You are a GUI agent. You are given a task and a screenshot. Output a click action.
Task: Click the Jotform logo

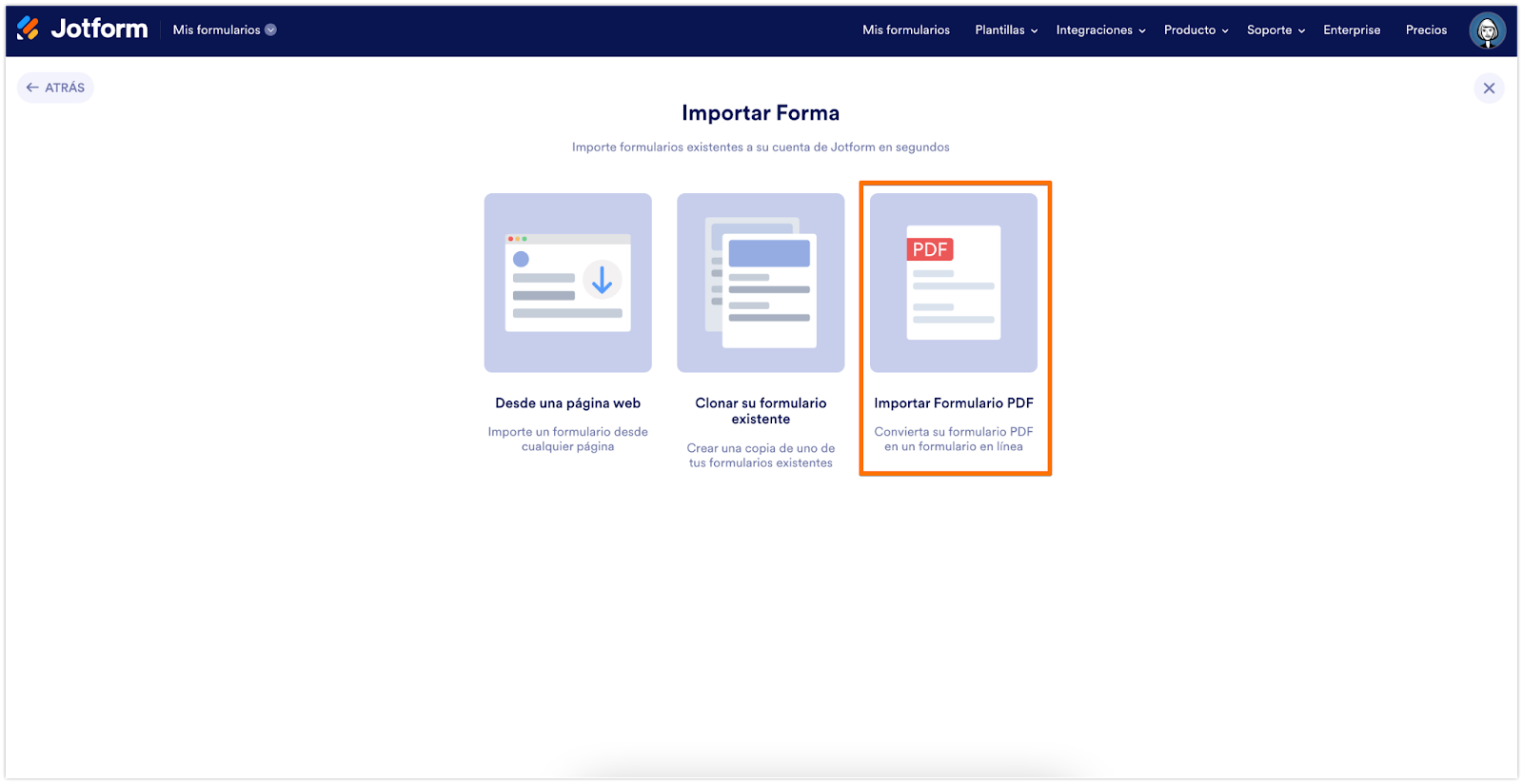pos(83,29)
